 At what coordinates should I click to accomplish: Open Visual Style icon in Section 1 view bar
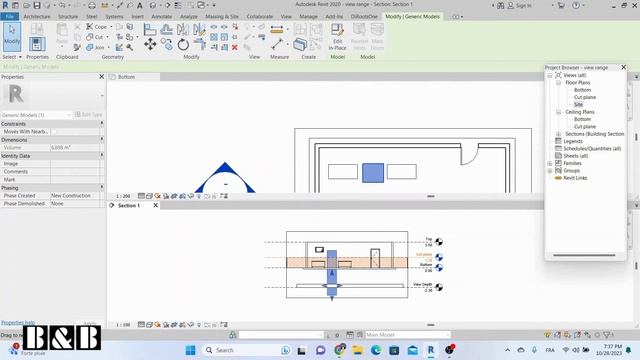pyautogui.click(x=149, y=325)
